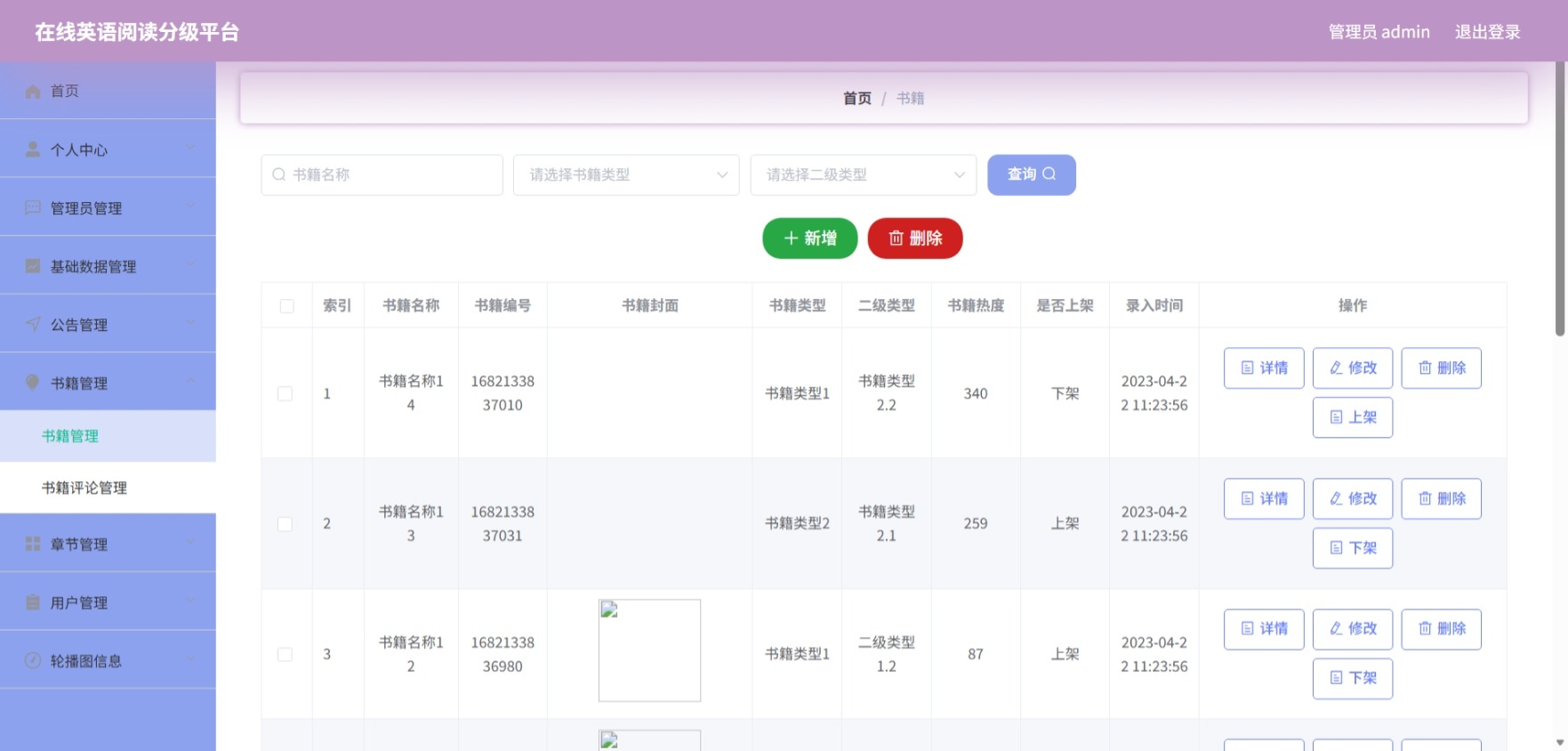Expand the 个人中心 sidebar menu chevron
Image resolution: width=1568 pixels, height=751 pixels.
[190, 148]
